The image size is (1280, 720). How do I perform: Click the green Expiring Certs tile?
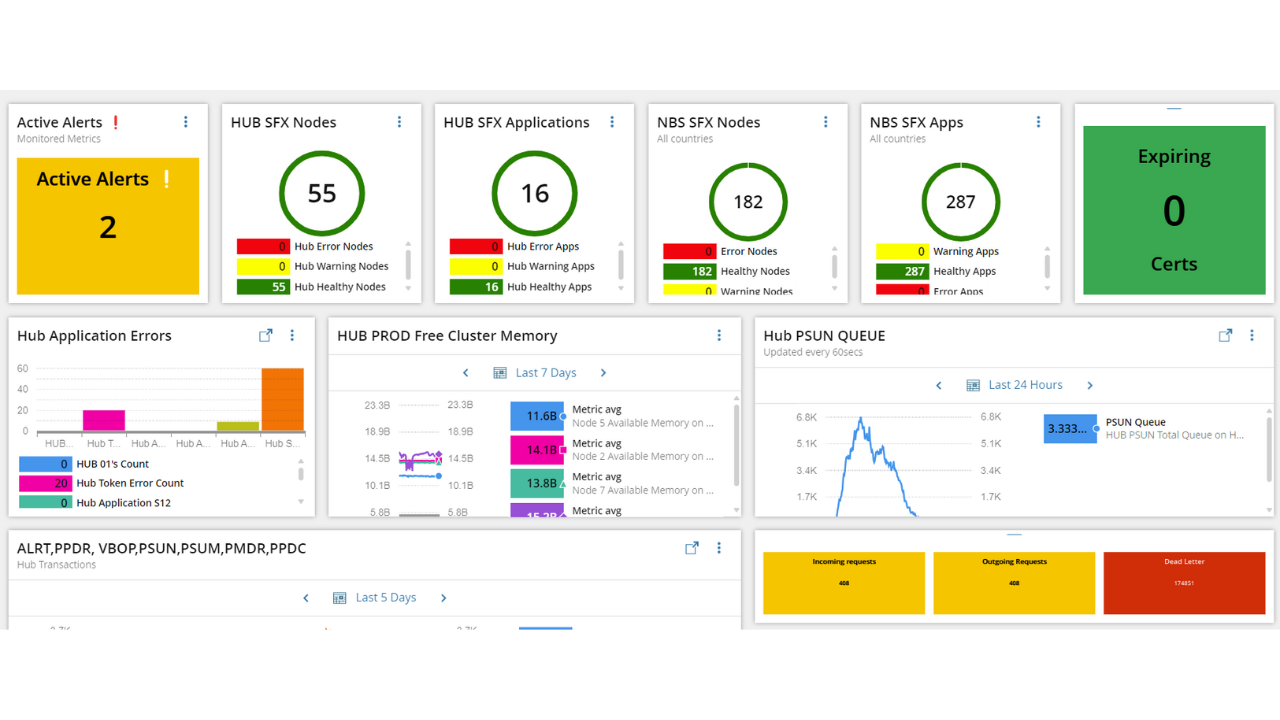pos(1174,210)
